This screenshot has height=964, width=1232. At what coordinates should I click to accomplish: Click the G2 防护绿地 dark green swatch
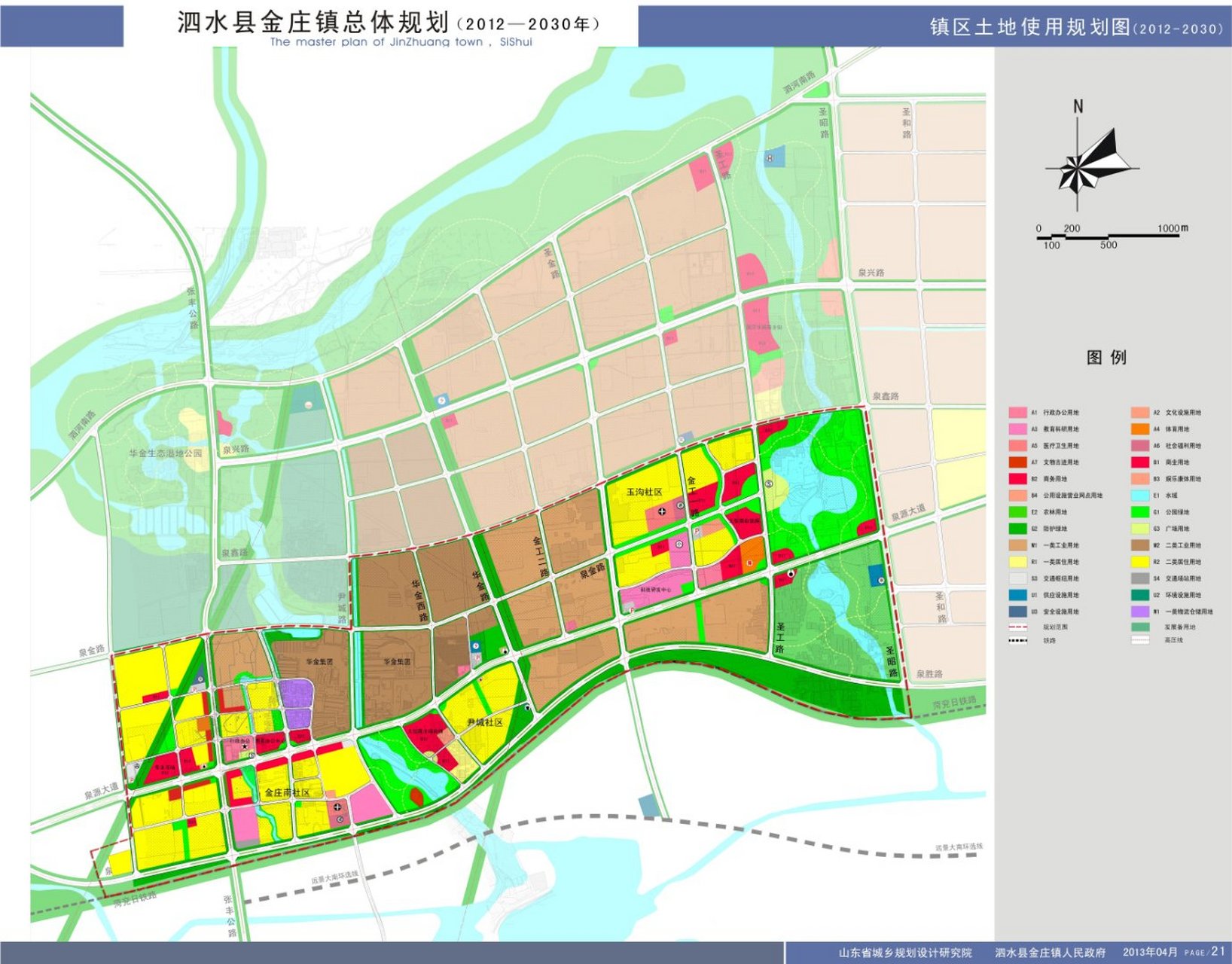coord(1018,529)
